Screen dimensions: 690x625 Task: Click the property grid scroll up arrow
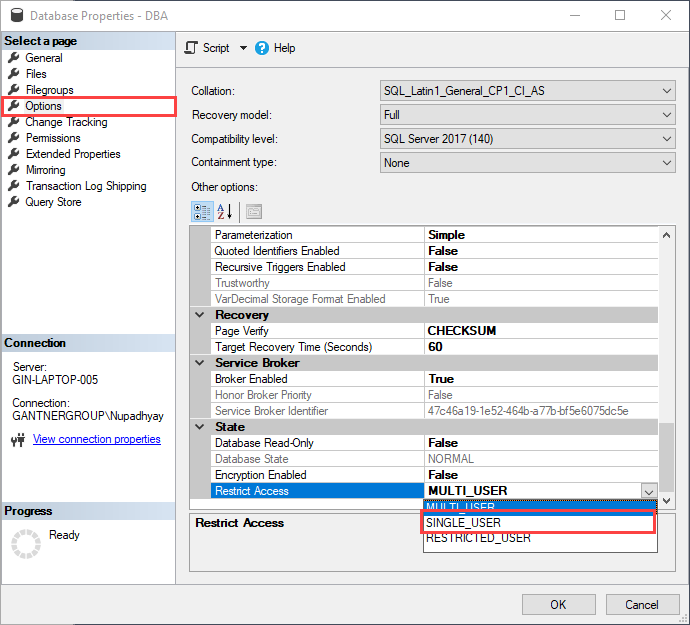[x=667, y=235]
